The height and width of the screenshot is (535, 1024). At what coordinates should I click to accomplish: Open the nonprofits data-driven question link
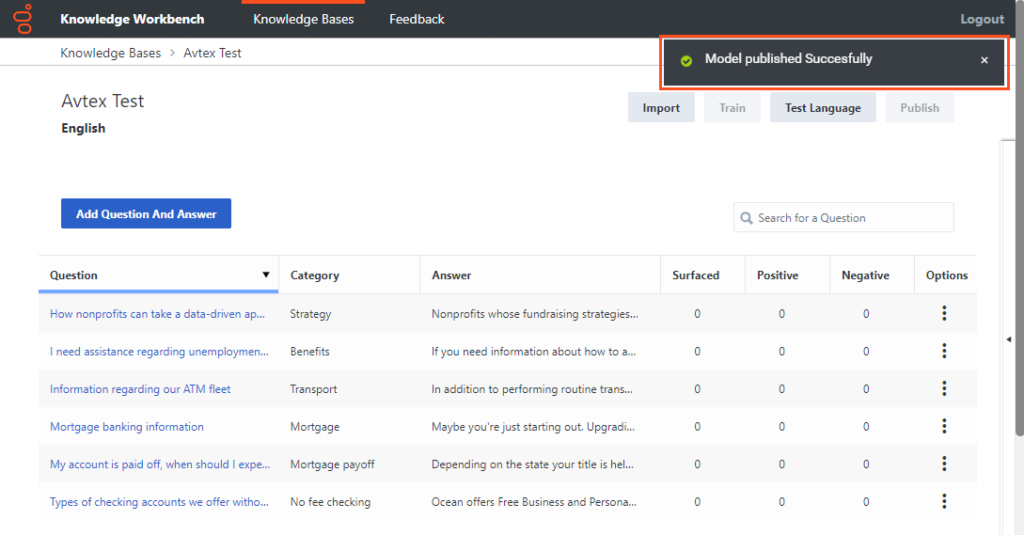(157, 314)
